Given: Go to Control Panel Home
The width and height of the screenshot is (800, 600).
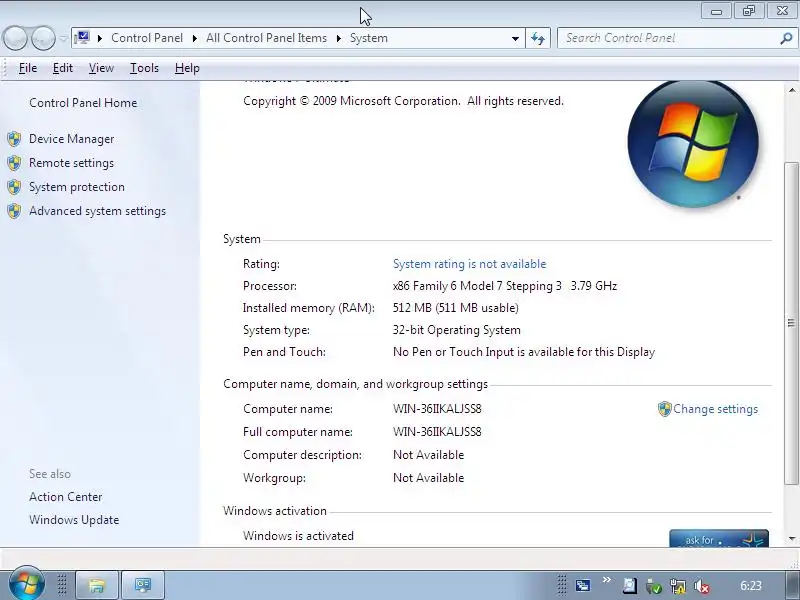Looking at the screenshot, I should tap(83, 103).
